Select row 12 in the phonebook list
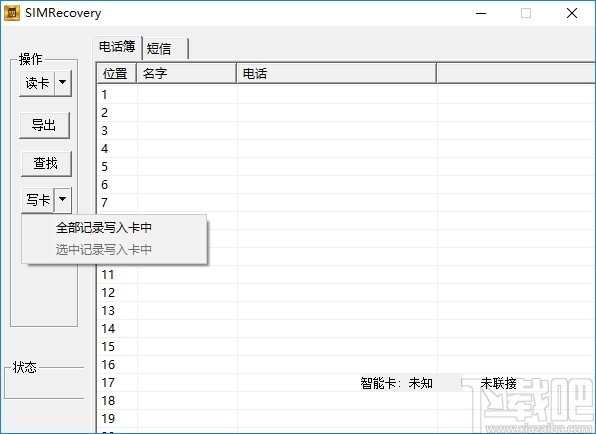This screenshot has height=434, width=596. point(346,293)
